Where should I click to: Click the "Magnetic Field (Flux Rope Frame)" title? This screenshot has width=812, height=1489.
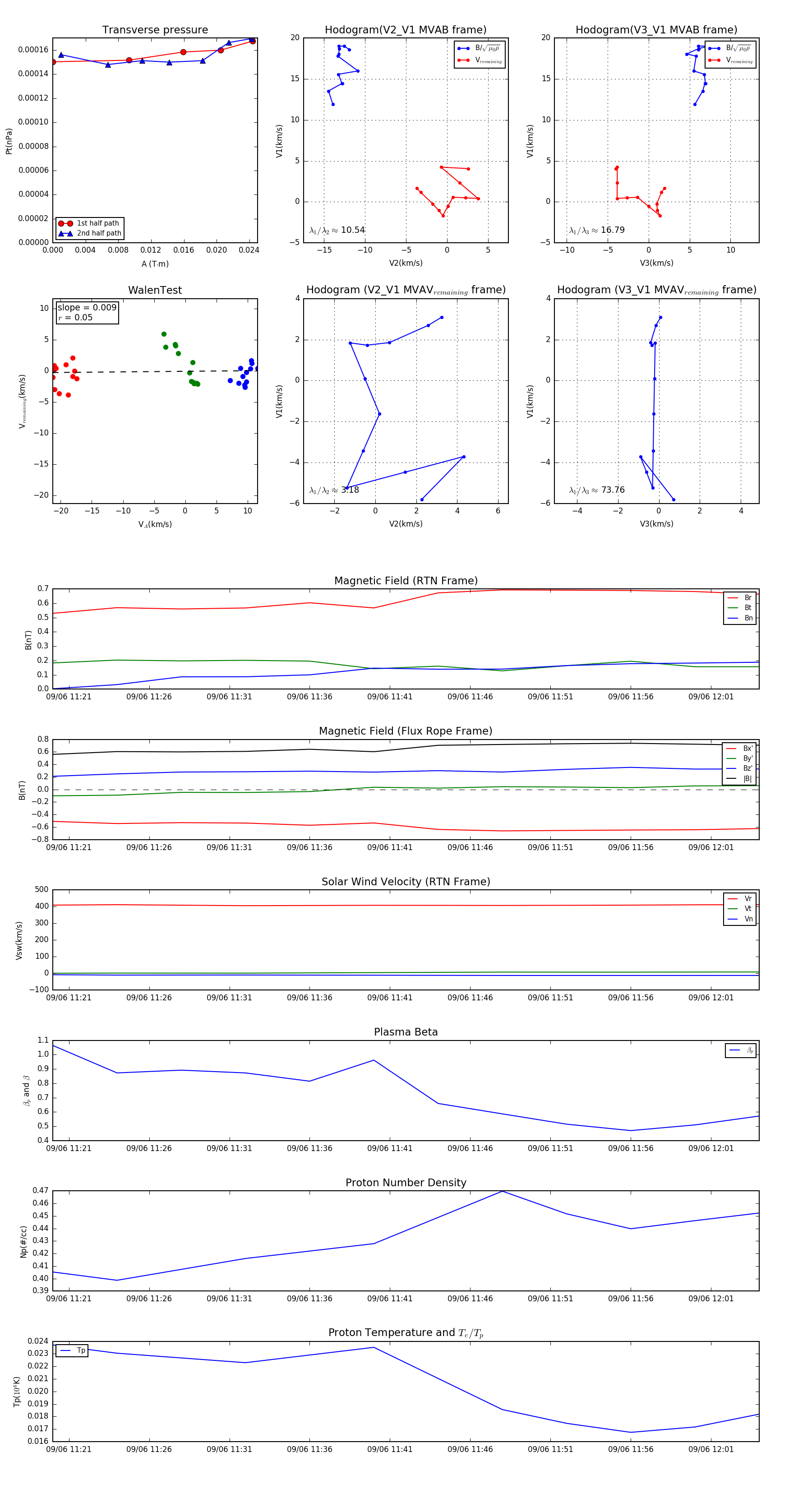pos(406,731)
